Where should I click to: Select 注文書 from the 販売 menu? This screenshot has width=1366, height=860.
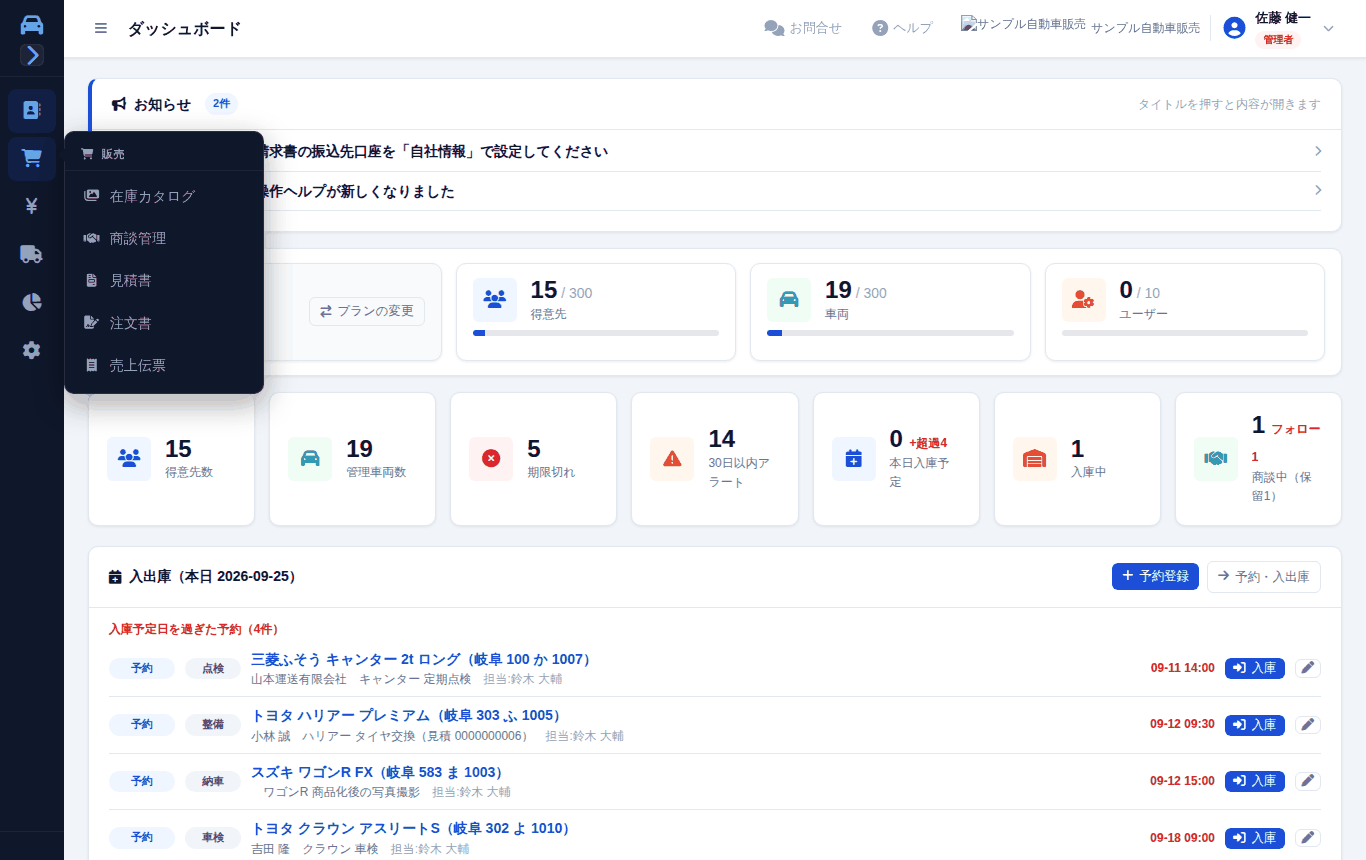(x=164, y=323)
